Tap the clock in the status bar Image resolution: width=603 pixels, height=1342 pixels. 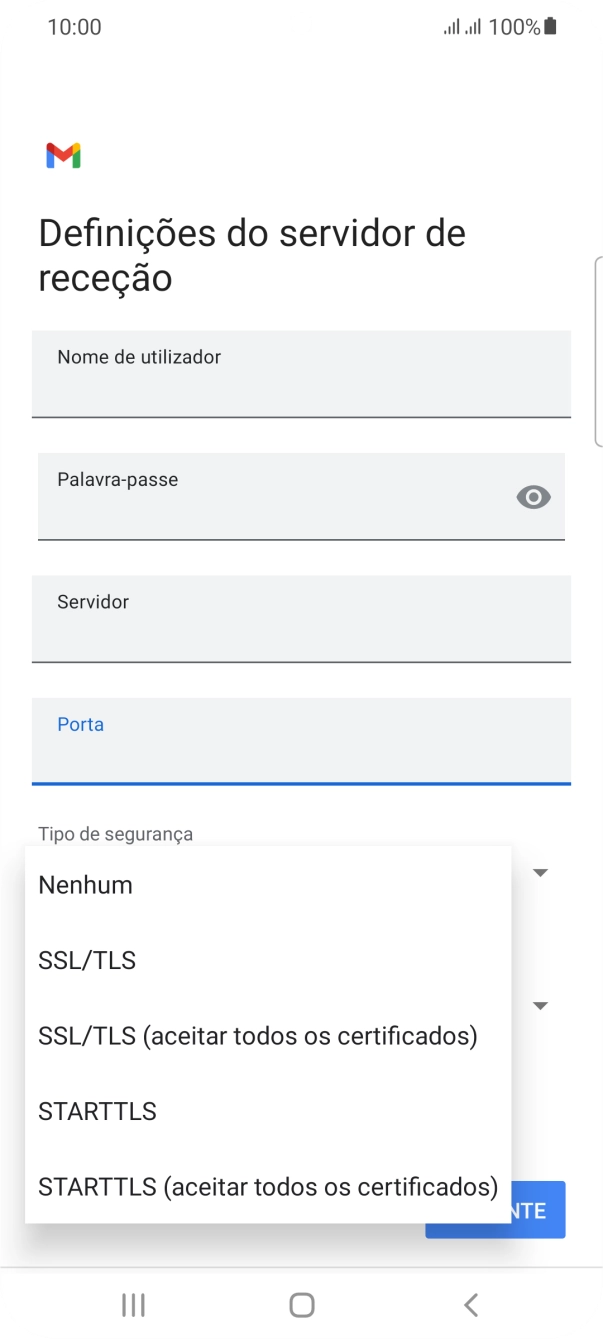[74, 26]
